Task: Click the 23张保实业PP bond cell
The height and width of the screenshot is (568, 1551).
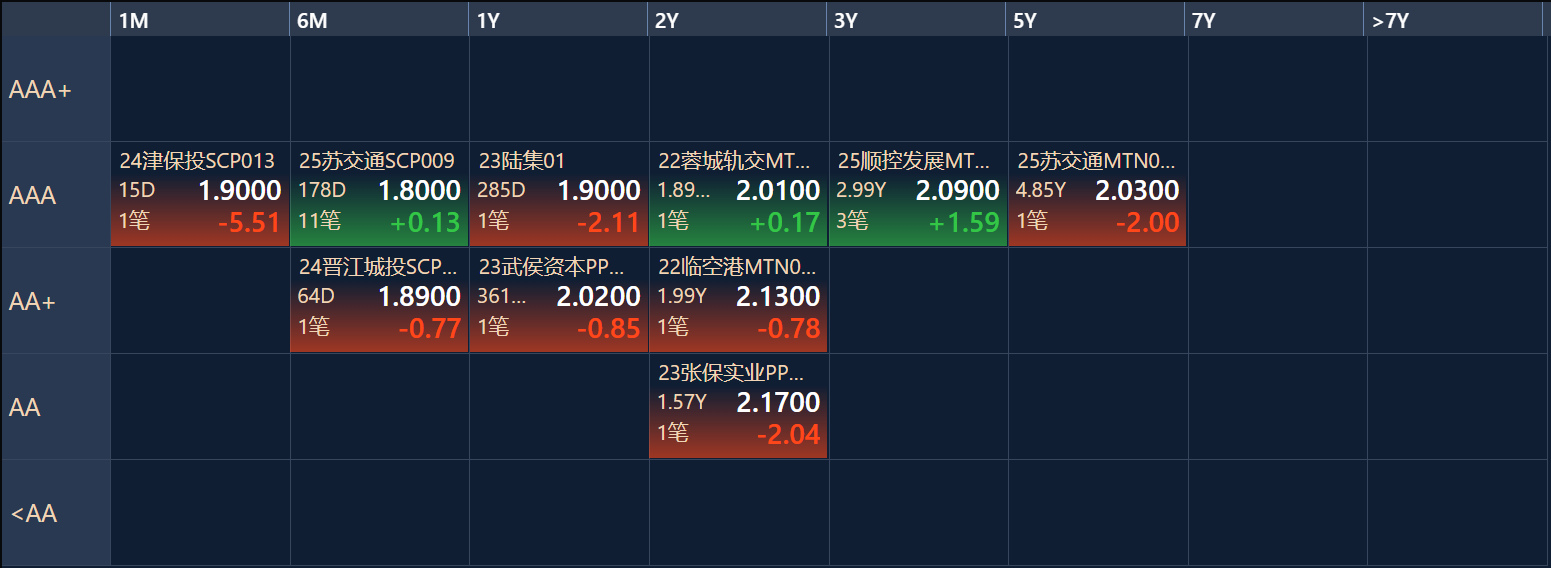Action: 738,406
